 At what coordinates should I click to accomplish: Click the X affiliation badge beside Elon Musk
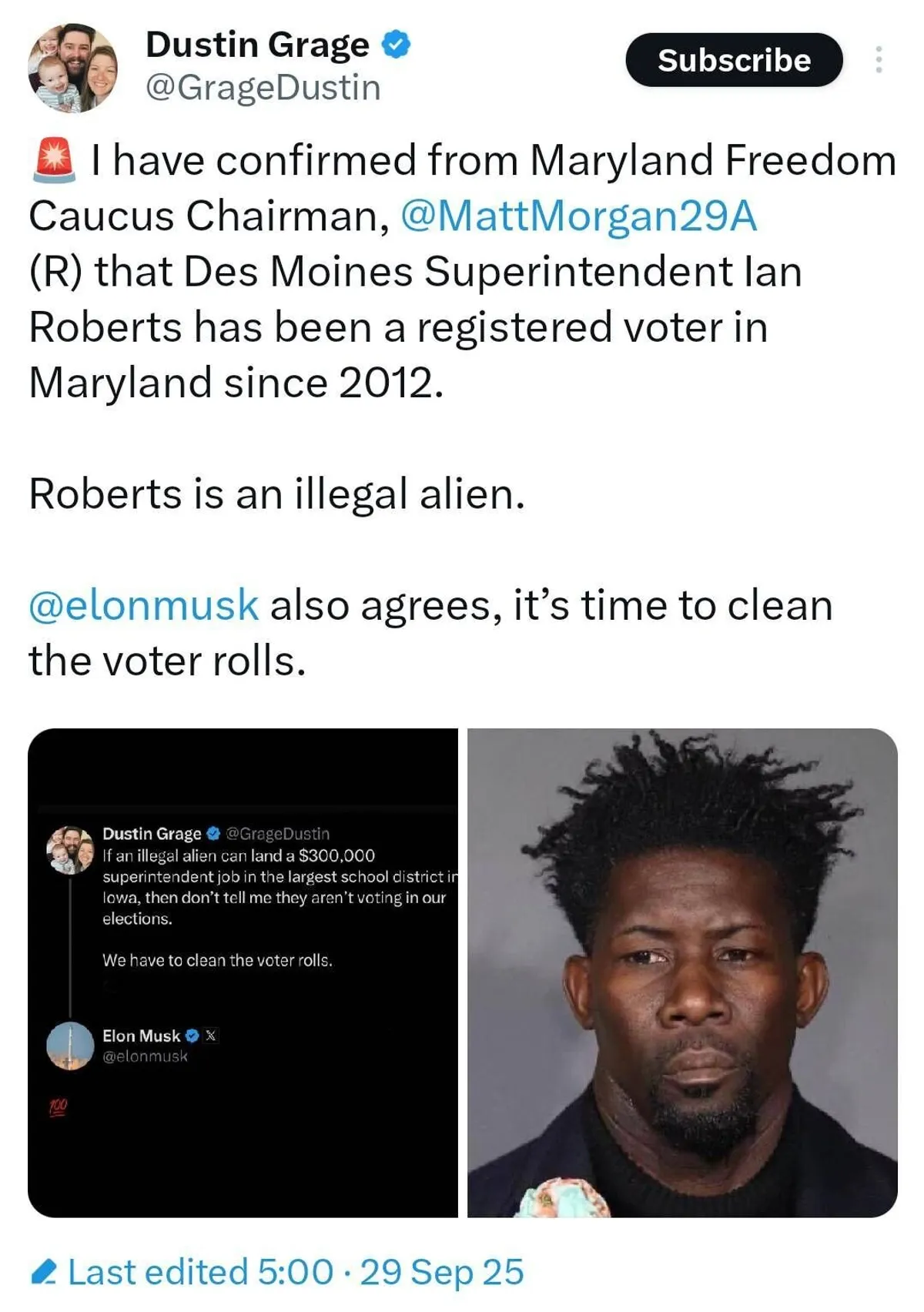click(x=211, y=1036)
